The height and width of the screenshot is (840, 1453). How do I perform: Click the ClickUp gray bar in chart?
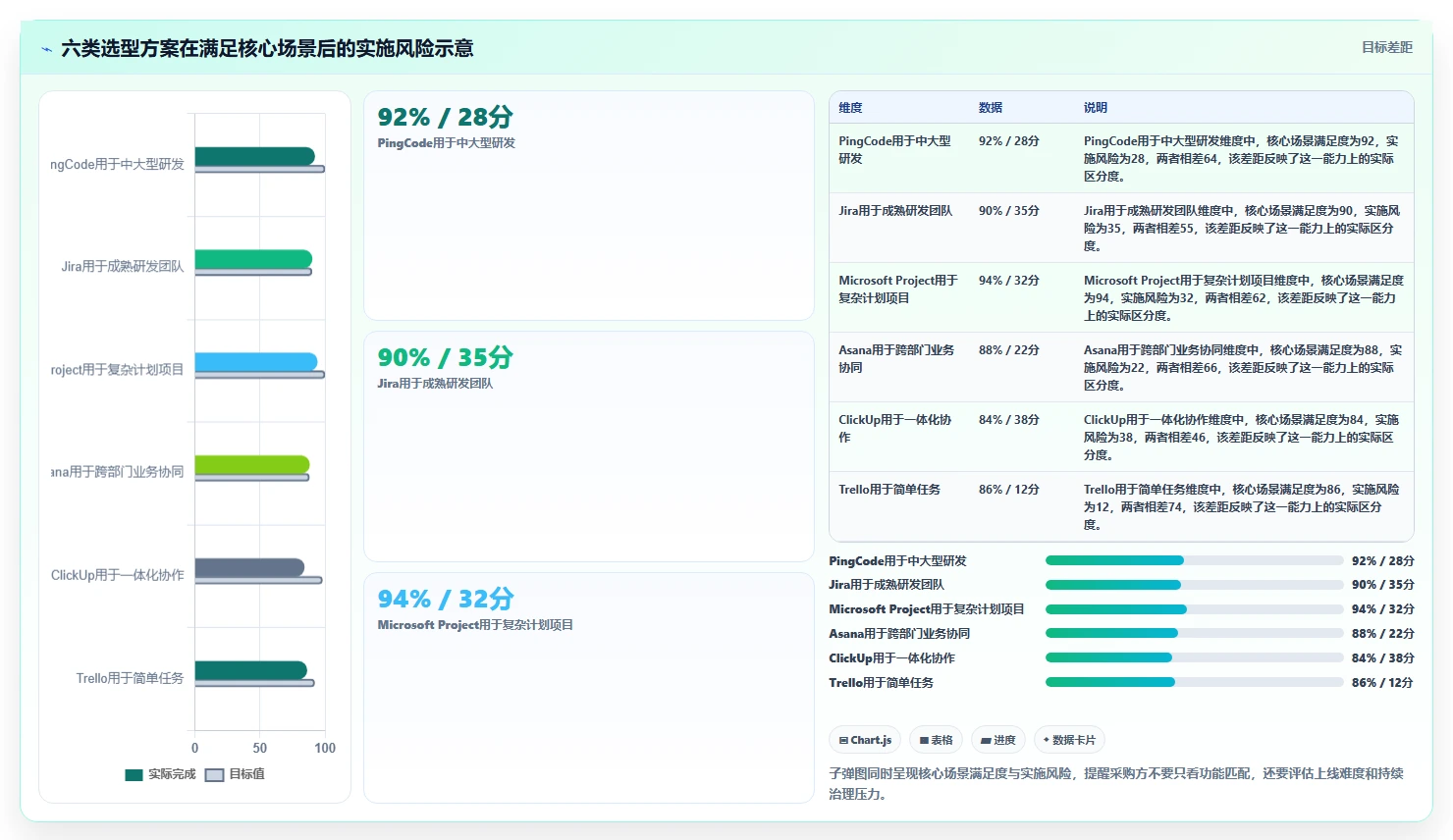pos(249,568)
